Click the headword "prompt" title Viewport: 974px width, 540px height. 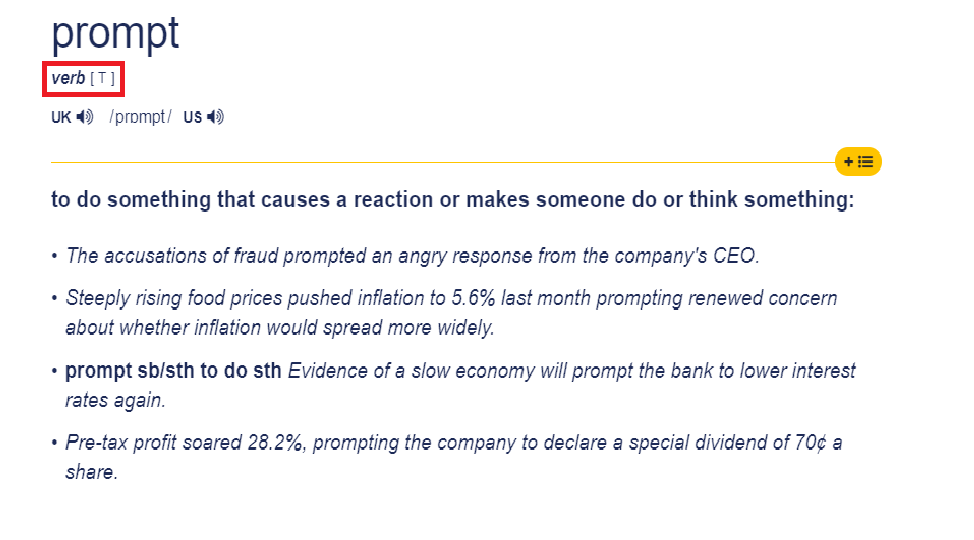(x=115, y=34)
